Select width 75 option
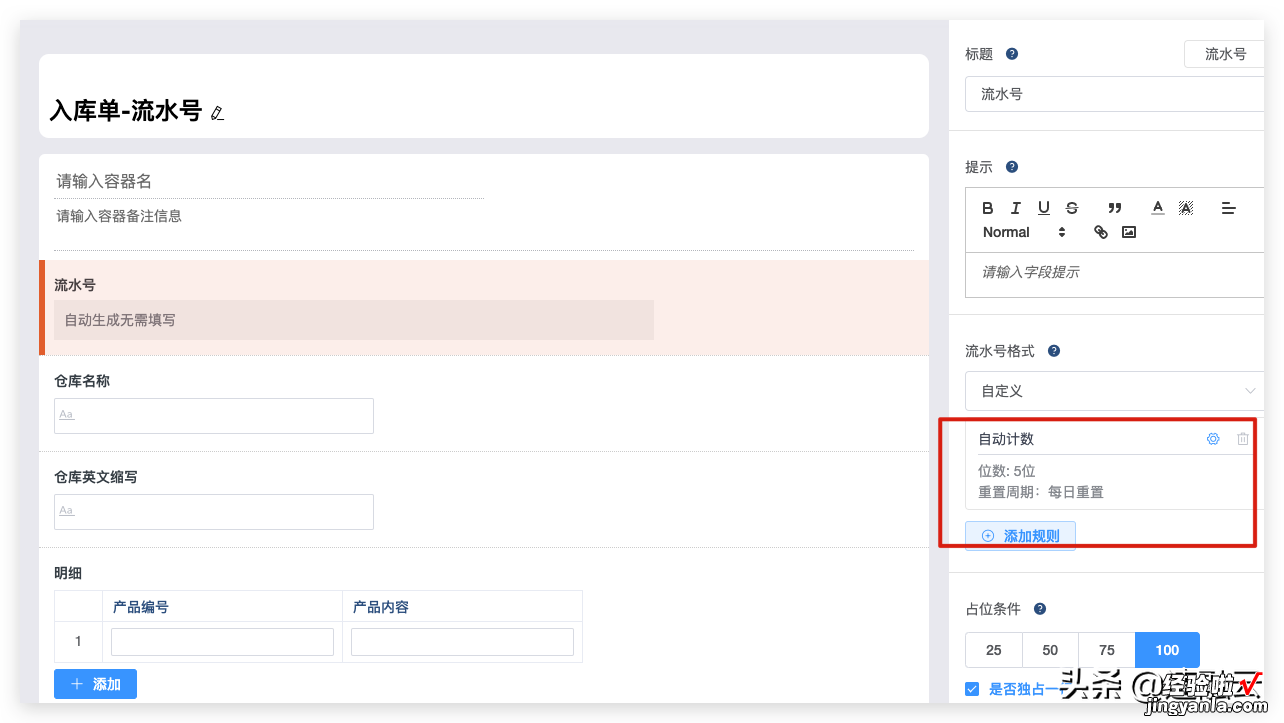Viewport: 1284px width, 723px height. click(x=1107, y=650)
